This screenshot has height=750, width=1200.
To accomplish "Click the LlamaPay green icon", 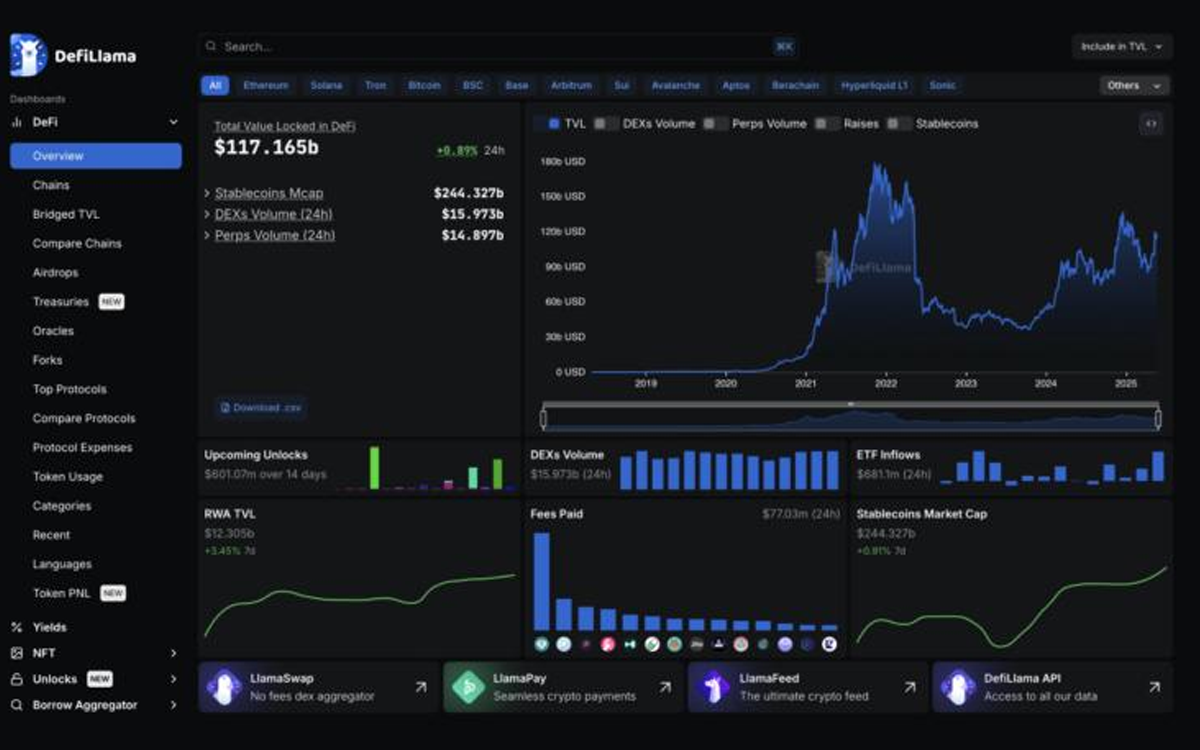I will (x=468, y=687).
